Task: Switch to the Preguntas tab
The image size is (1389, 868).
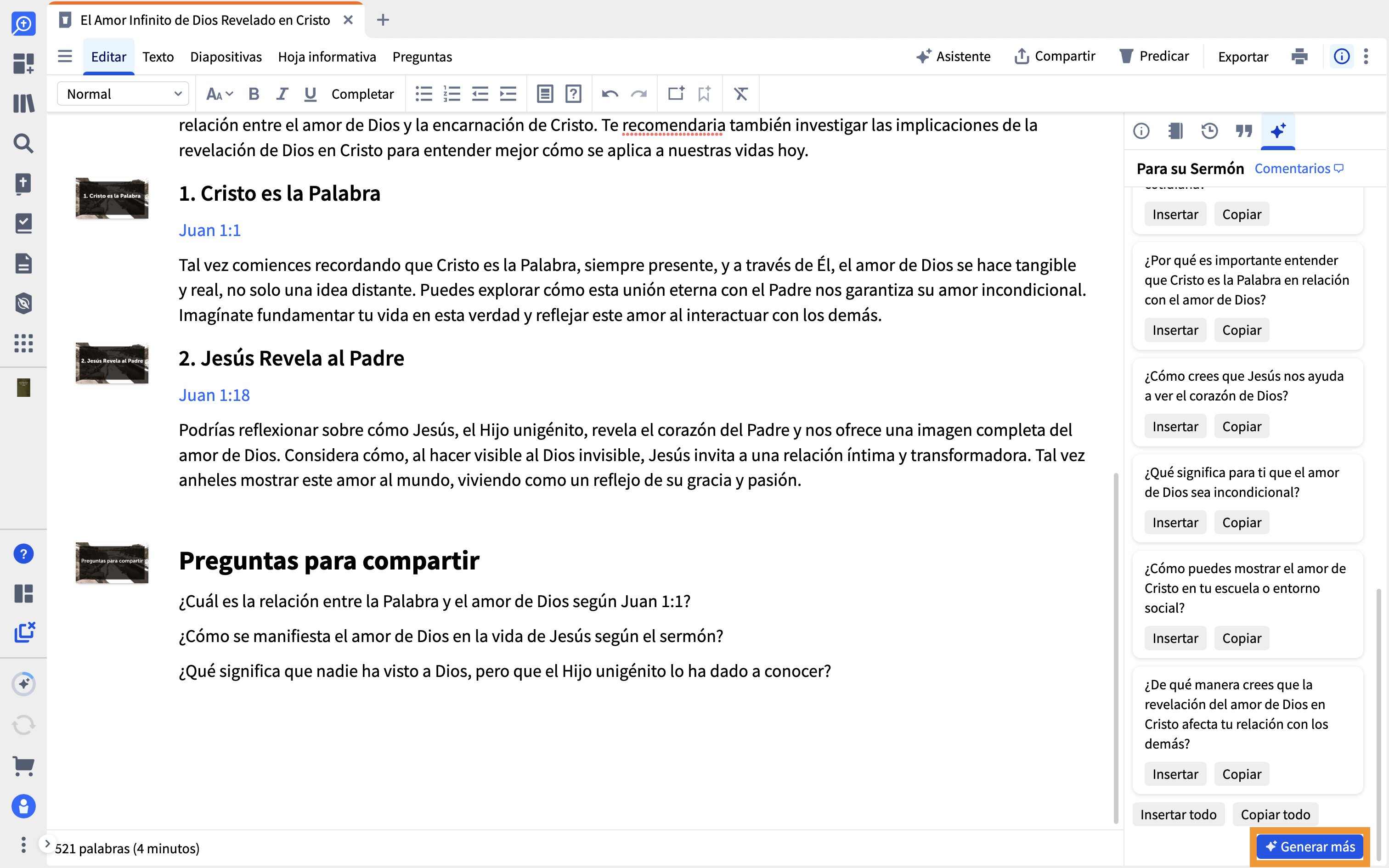Action: (422, 56)
